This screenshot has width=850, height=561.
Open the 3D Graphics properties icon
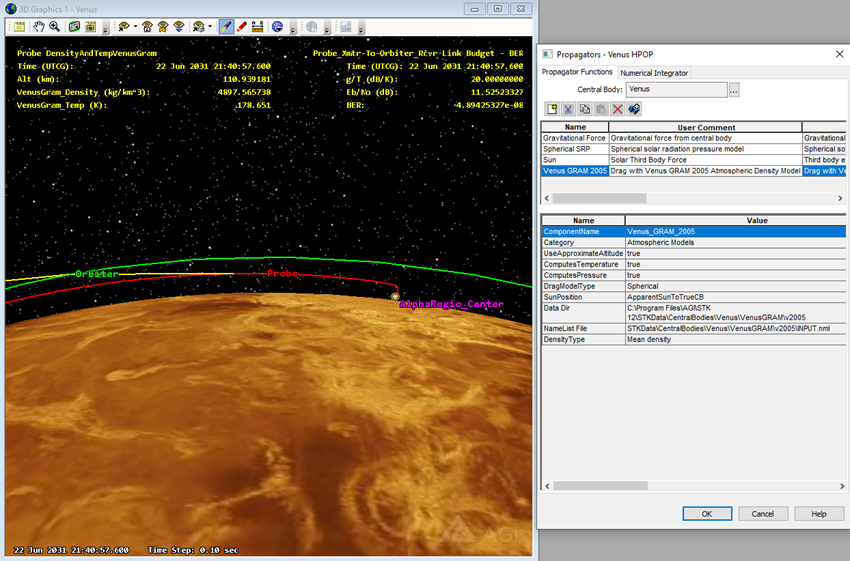tap(20, 27)
